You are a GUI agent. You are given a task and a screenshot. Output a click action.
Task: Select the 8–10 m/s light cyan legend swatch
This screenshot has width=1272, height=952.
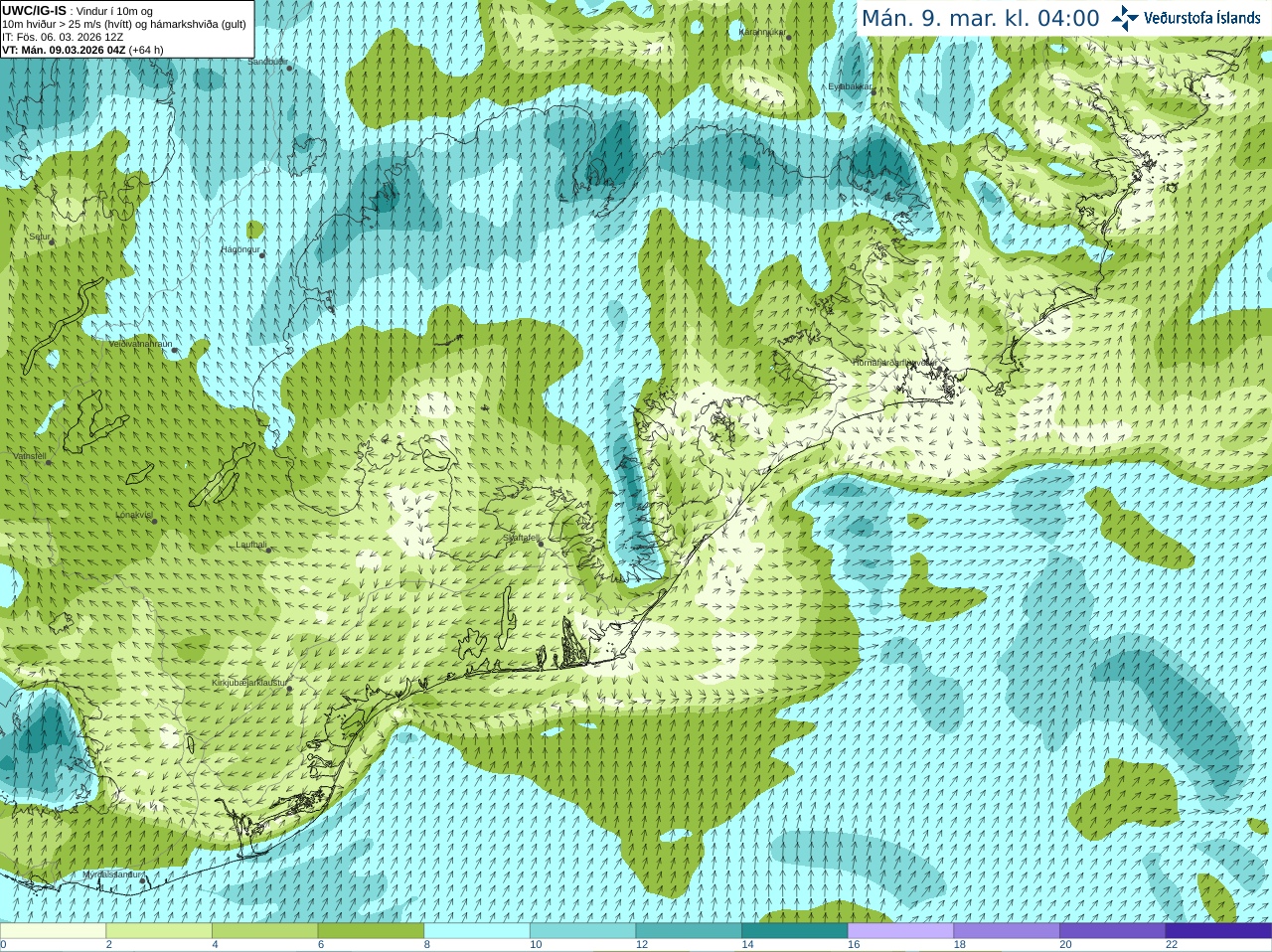click(477, 931)
